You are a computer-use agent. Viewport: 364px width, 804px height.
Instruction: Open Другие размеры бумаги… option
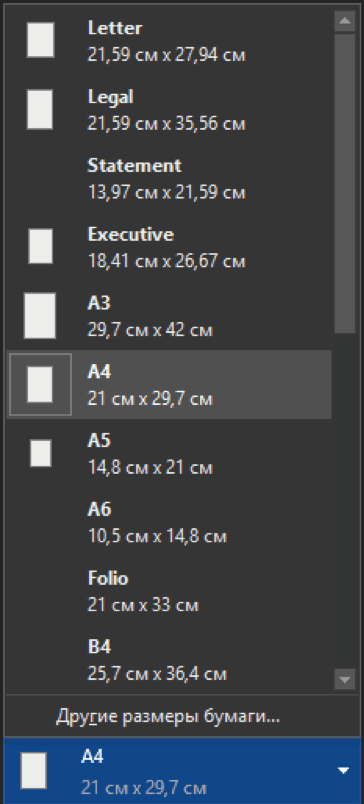pyautogui.click(x=168, y=716)
